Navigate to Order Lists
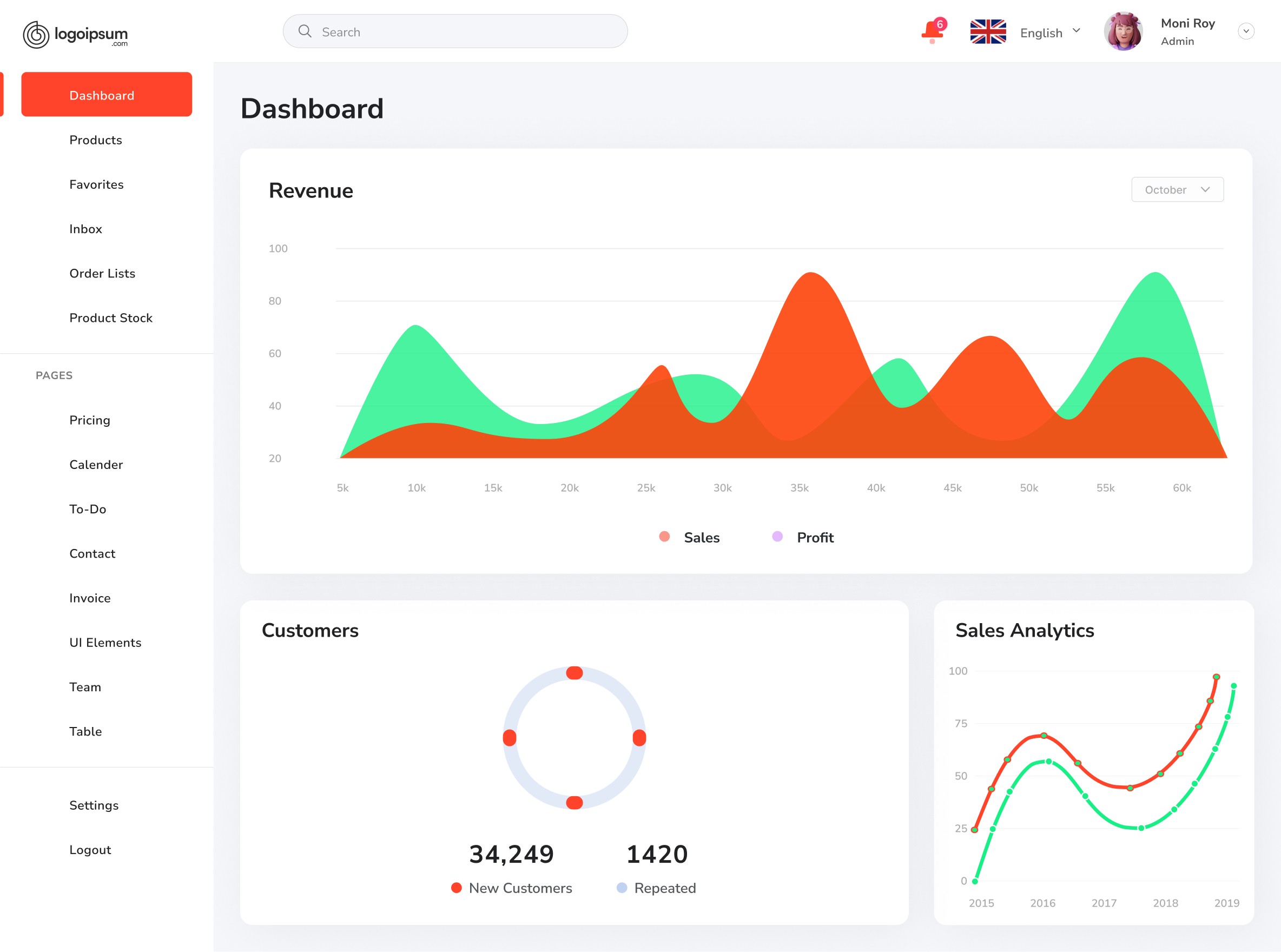 [102, 273]
